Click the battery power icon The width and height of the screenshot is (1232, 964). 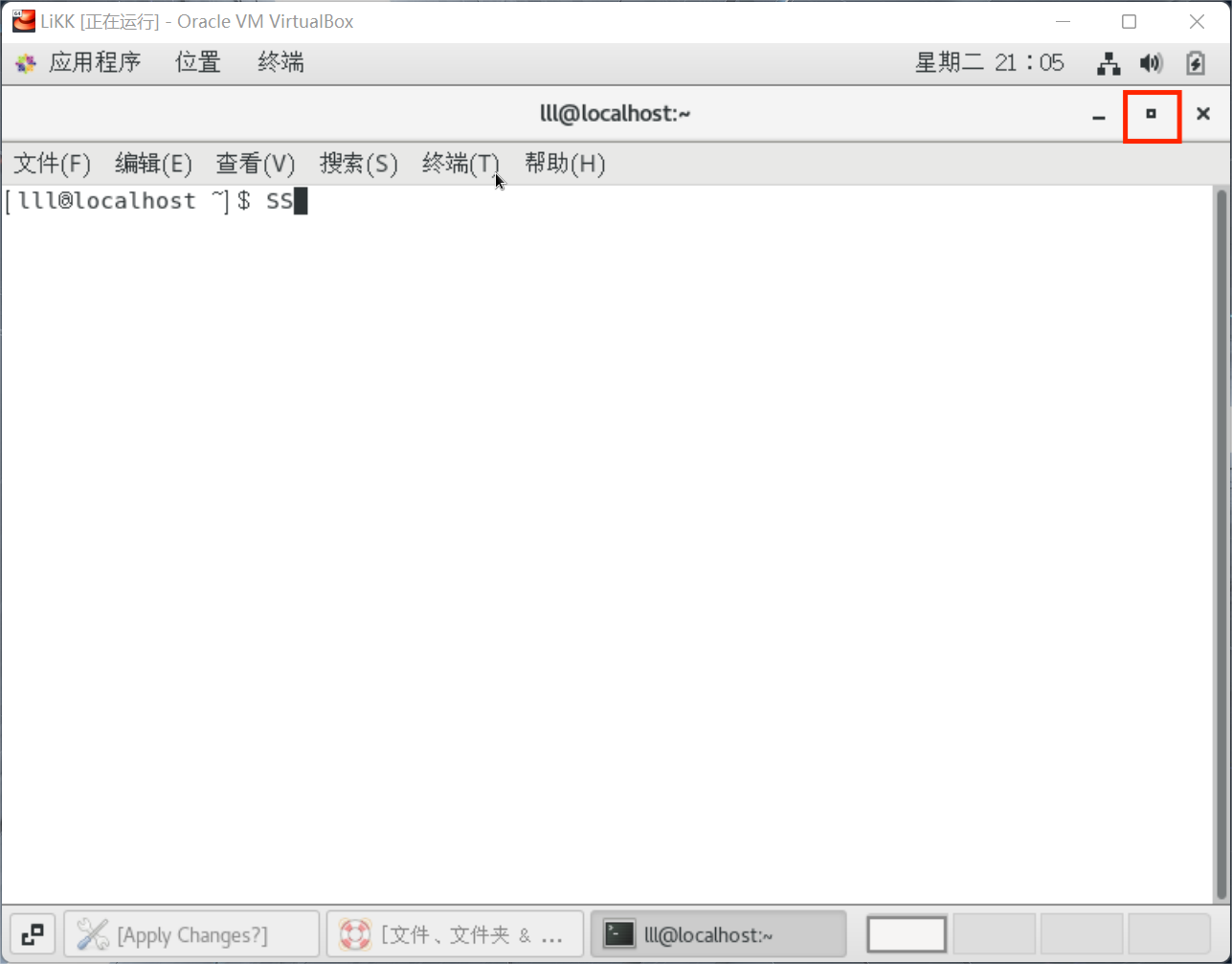[x=1196, y=64]
